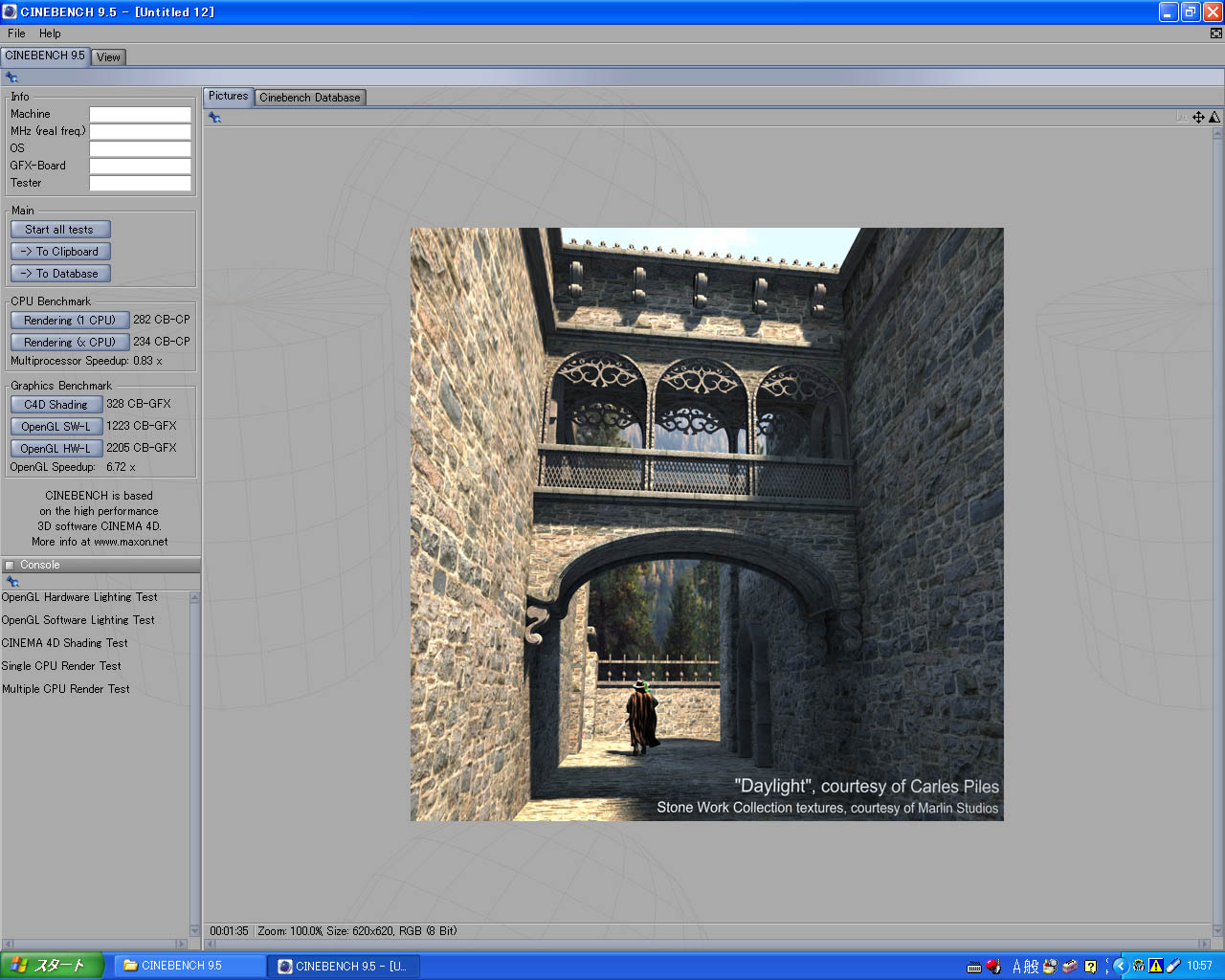Click the console scroll up arrow
1225x980 pixels.
(195, 597)
